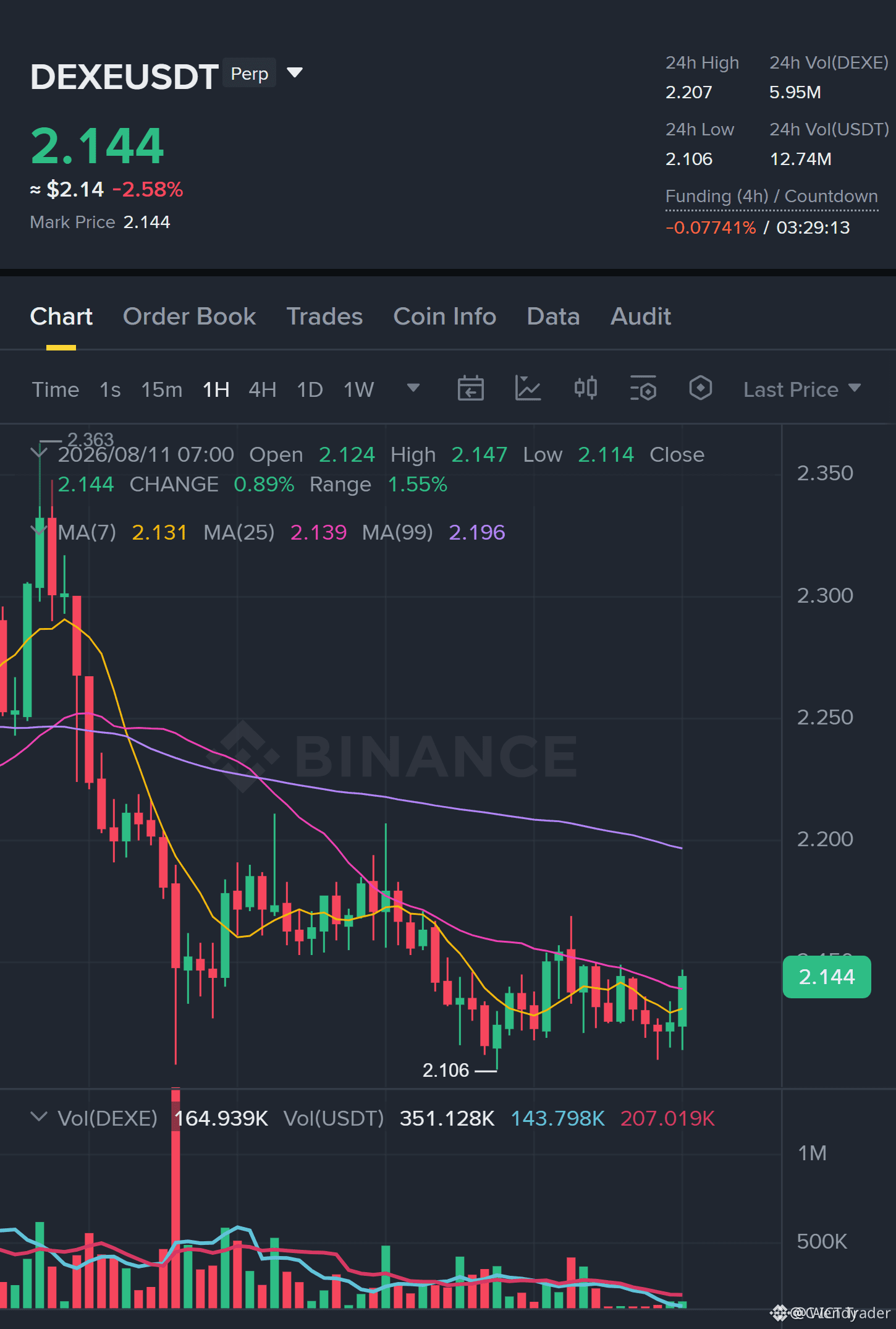
Task: Open the Last Price type dropdown
Action: pos(802,389)
